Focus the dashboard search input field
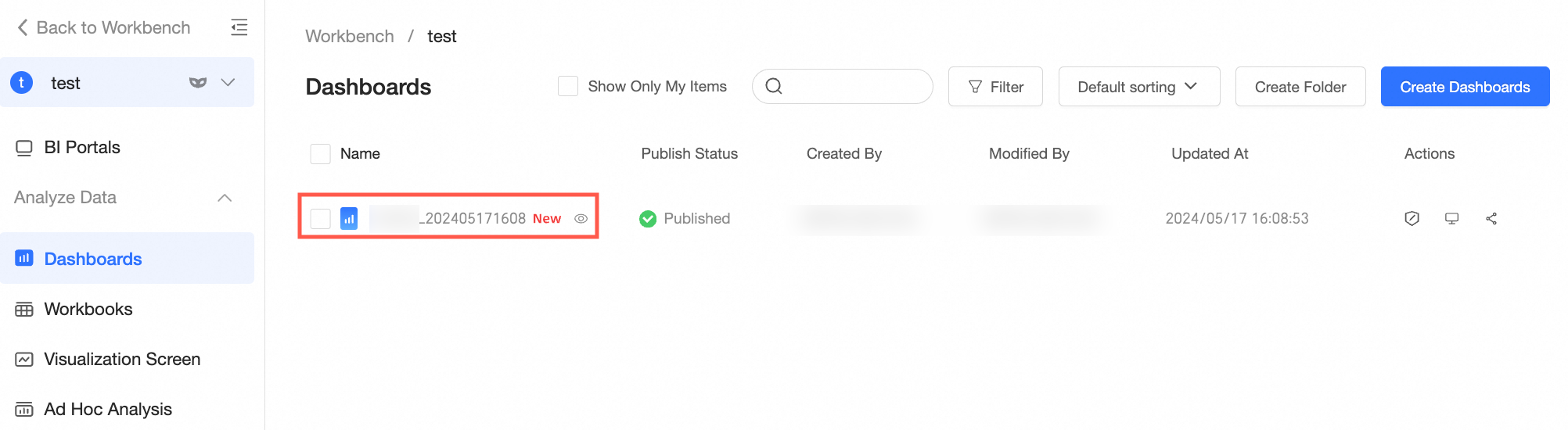1568x430 pixels. [x=853, y=87]
